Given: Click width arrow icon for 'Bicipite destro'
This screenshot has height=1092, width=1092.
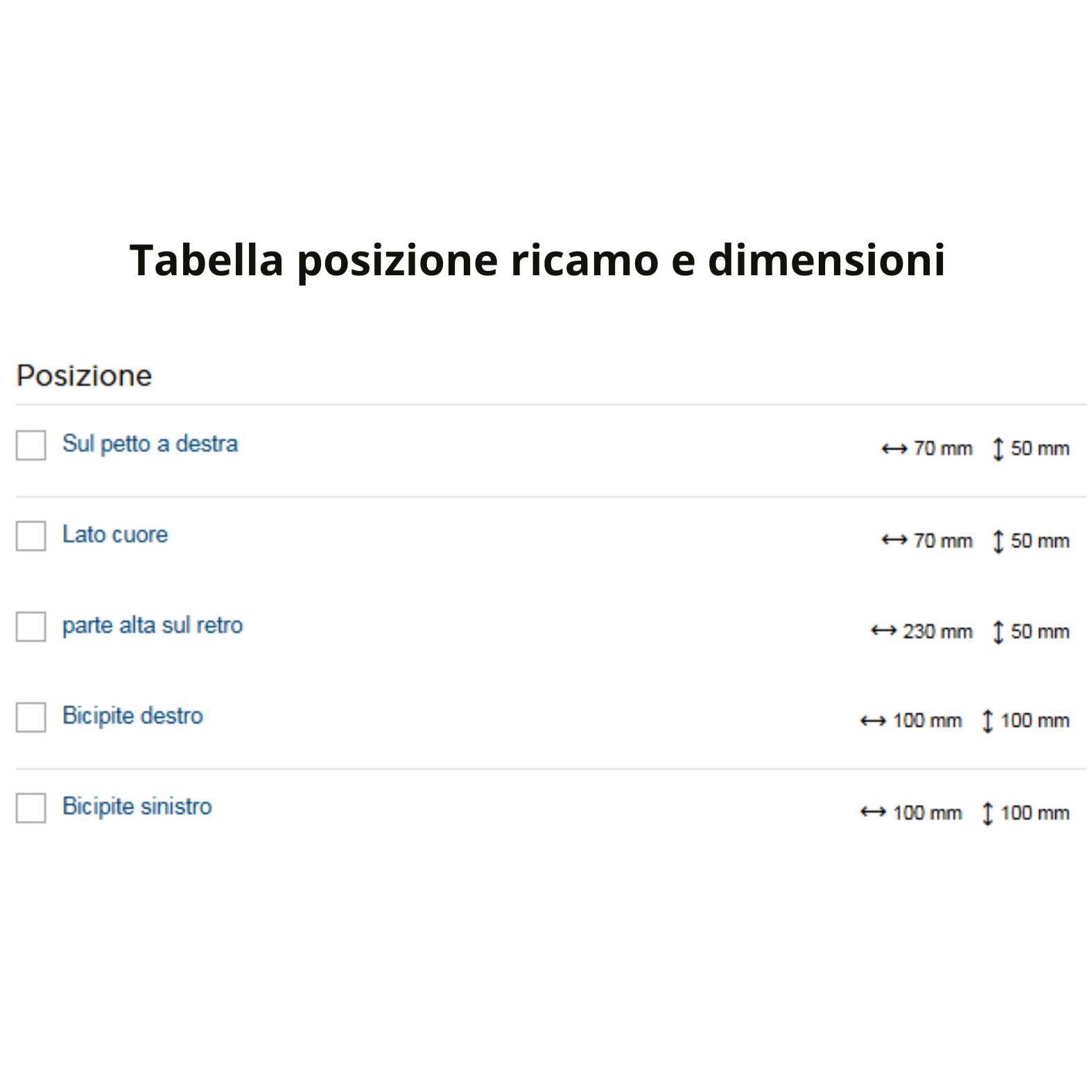Looking at the screenshot, I should [x=872, y=721].
